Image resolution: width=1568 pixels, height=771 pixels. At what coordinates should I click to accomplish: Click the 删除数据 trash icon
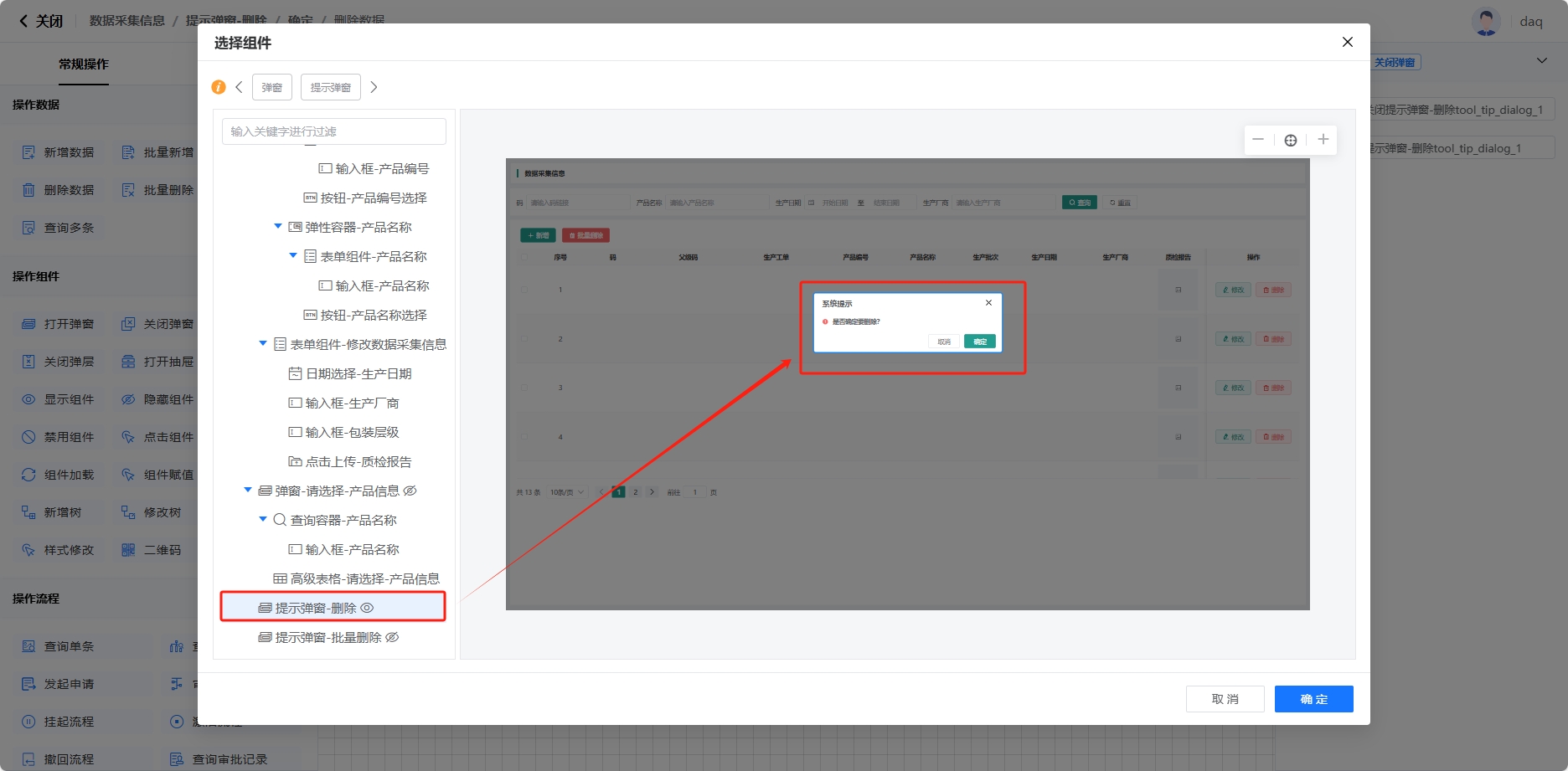pos(28,190)
